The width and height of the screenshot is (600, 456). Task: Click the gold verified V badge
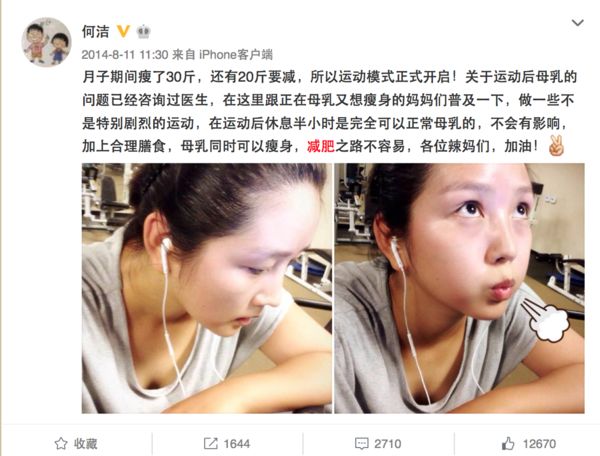(123, 31)
